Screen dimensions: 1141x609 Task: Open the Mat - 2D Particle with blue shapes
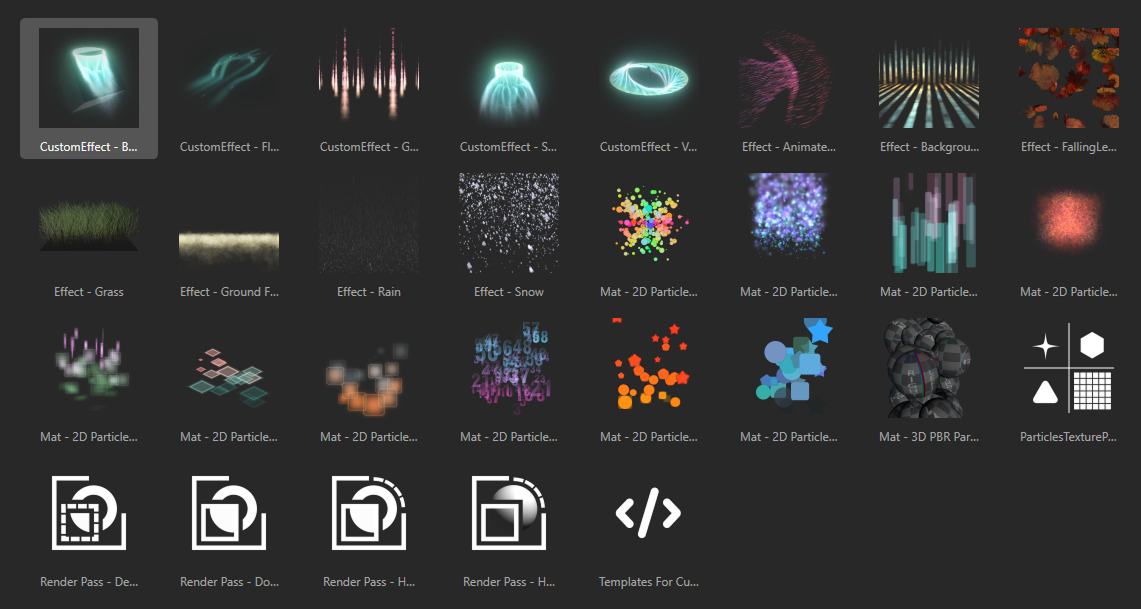tap(788, 368)
